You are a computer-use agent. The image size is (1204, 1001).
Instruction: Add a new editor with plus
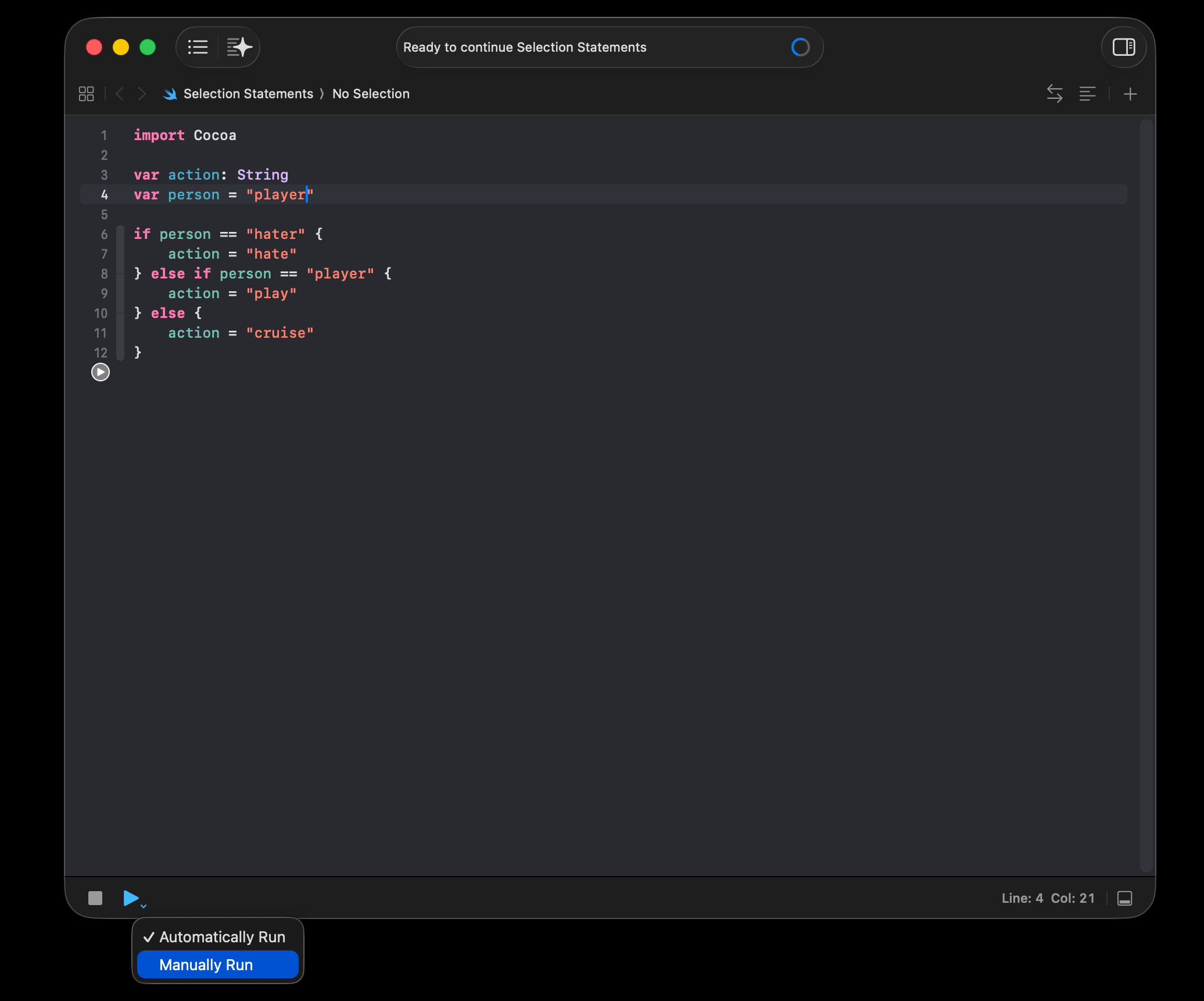(x=1130, y=94)
